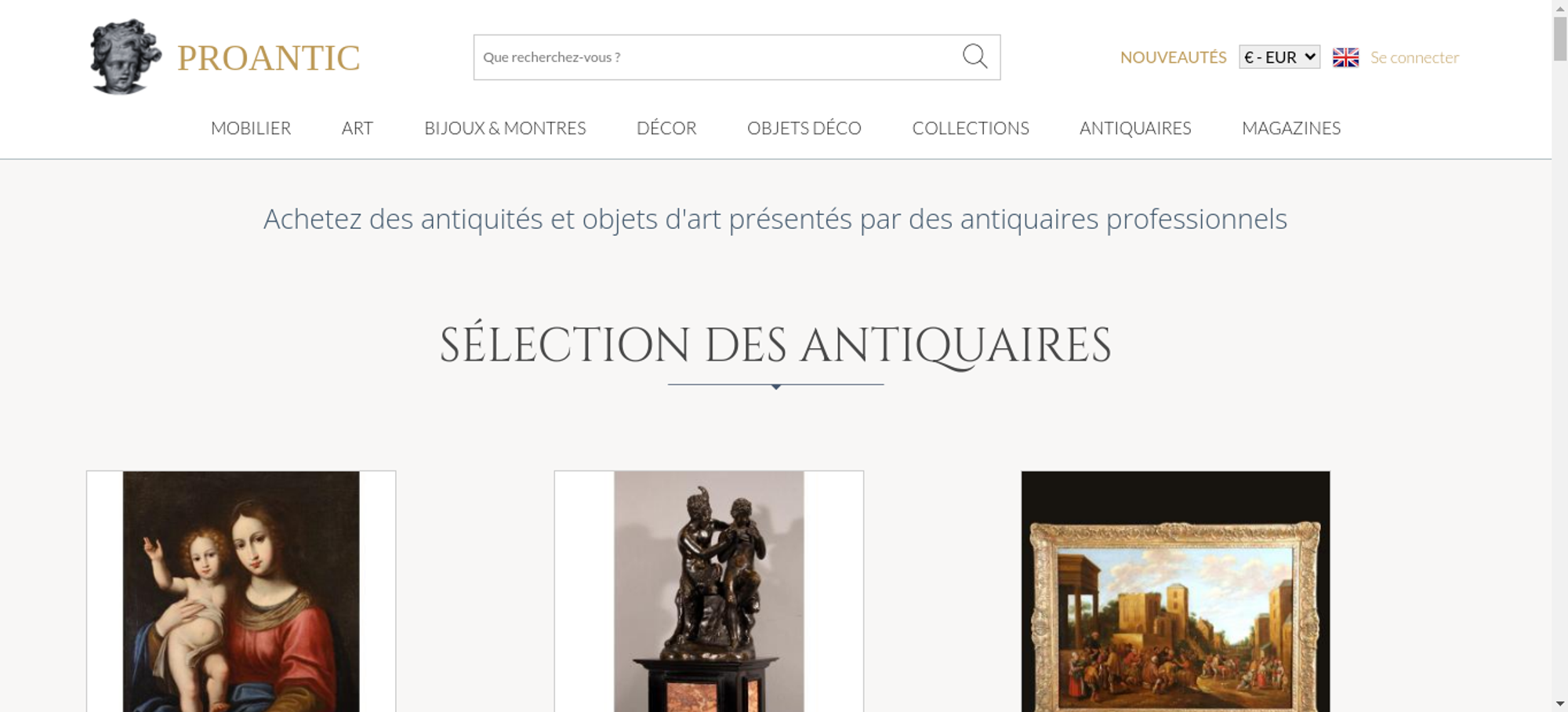Select BIJOUX & MONTRES category

[505, 128]
